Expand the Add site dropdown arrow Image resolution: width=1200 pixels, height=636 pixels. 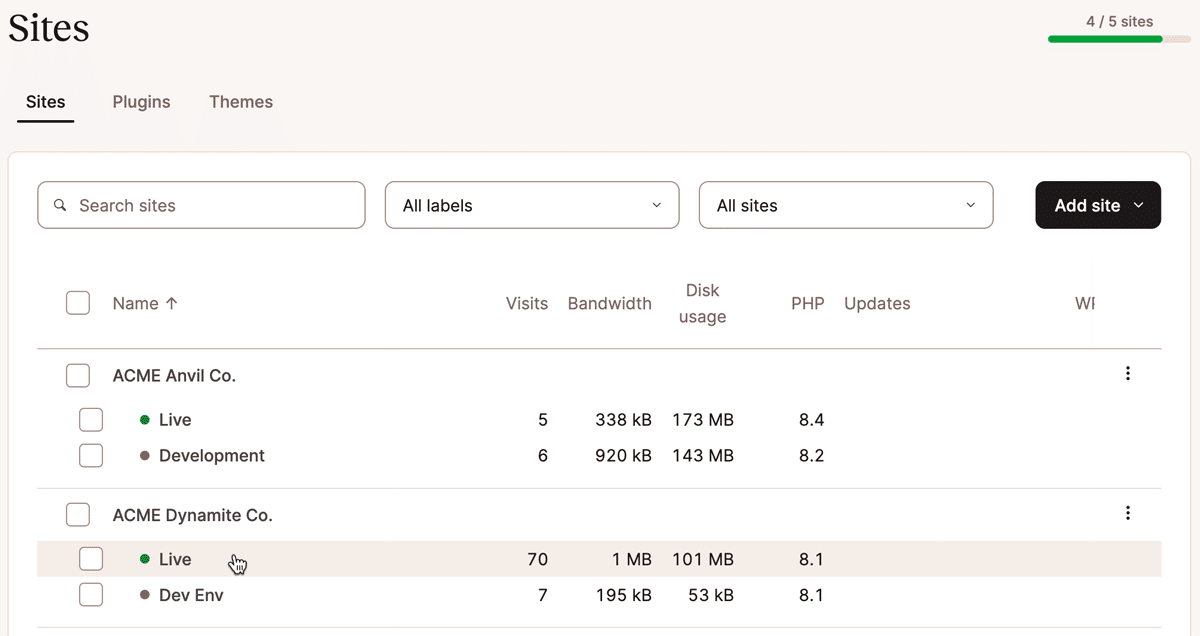pos(1137,205)
